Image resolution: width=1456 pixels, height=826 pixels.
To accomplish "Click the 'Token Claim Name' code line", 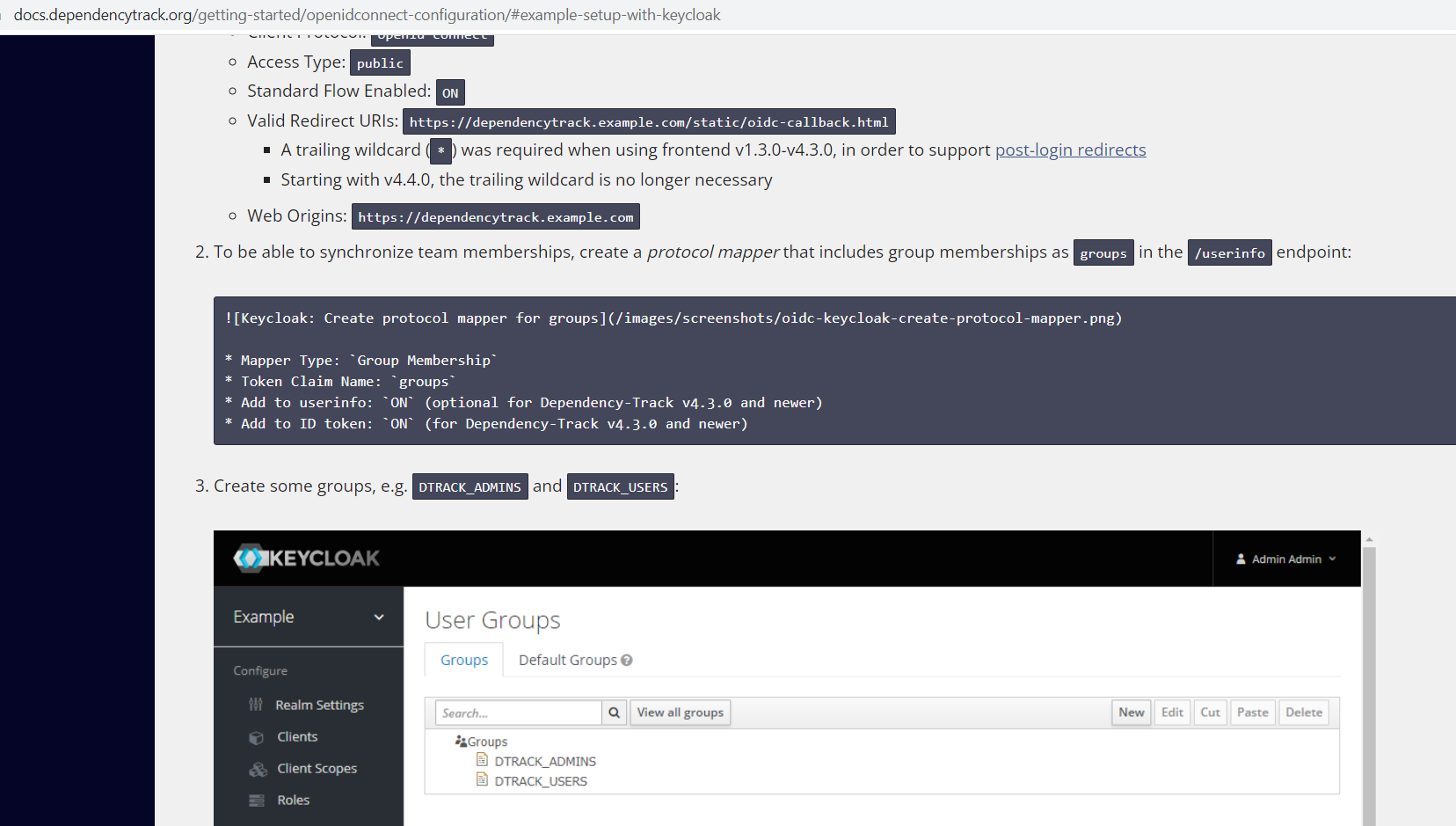I will (340, 381).
